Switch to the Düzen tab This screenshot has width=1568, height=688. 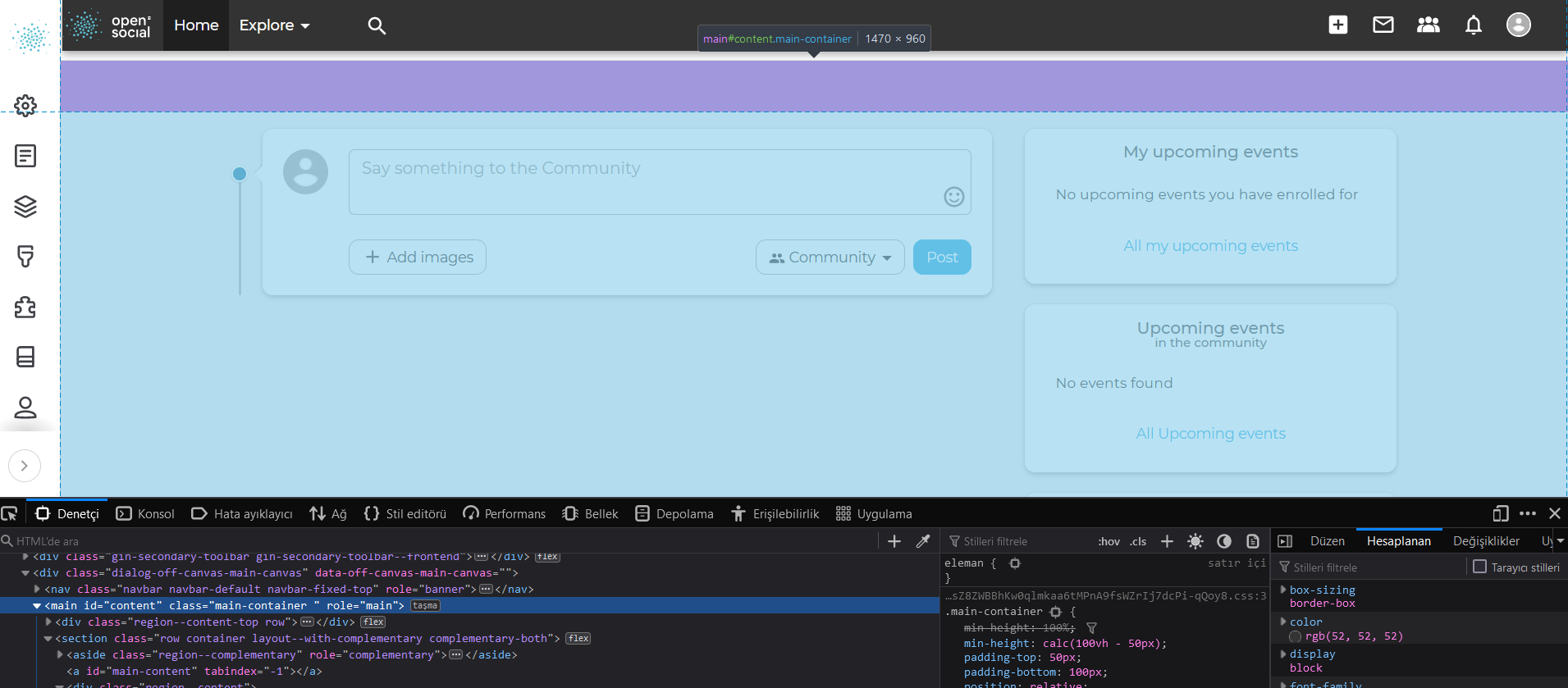[x=1327, y=541]
